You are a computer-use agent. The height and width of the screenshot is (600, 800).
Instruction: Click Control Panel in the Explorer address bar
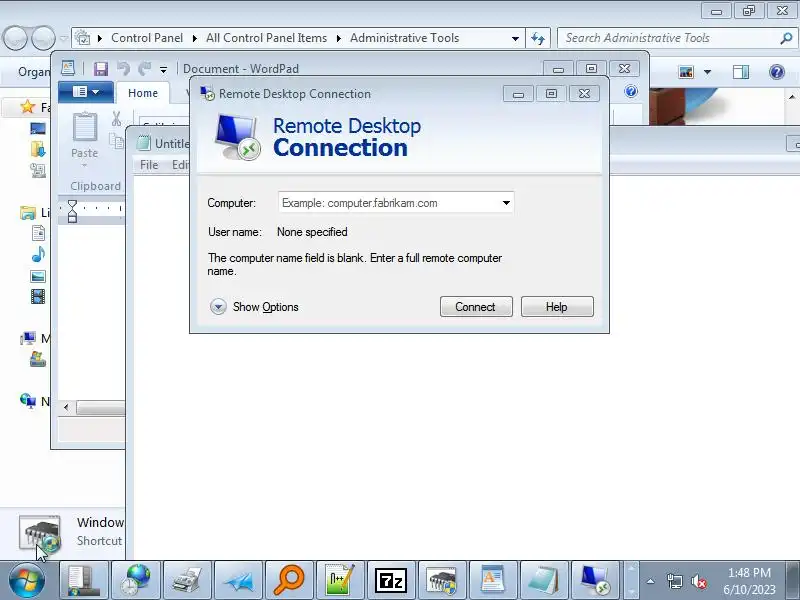(147, 38)
